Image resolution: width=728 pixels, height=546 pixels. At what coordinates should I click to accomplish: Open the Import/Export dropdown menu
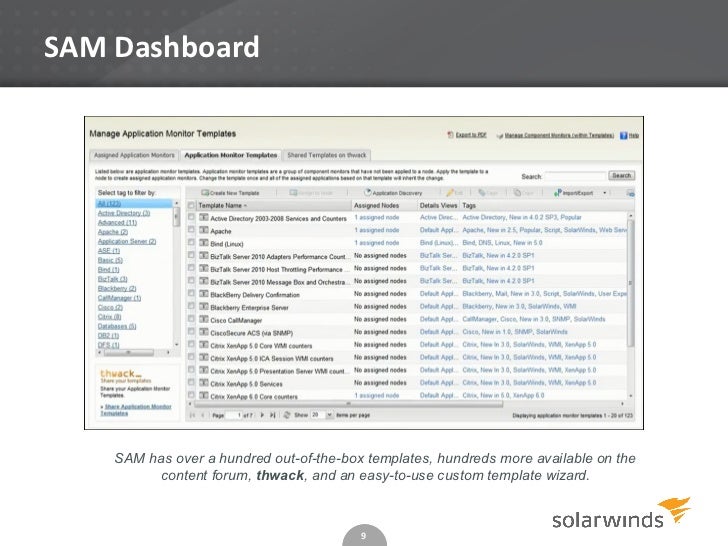point(580,193)
